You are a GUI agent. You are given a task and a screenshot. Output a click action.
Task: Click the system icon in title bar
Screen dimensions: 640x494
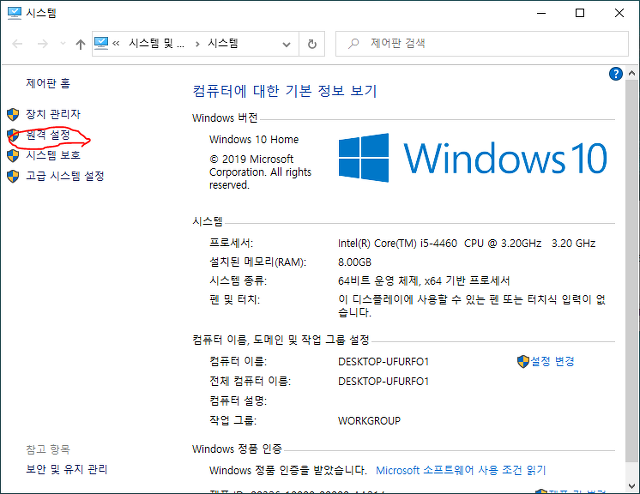point(14,13)
